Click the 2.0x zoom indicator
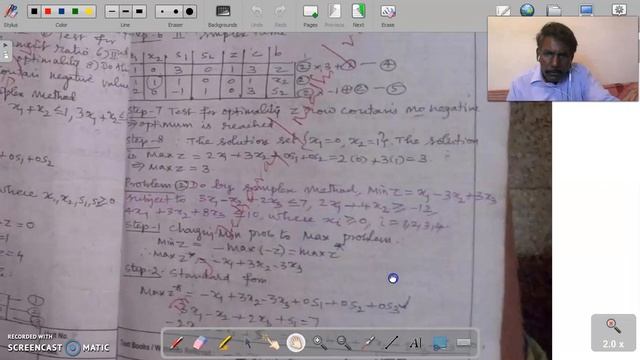The height and width of the screenshot is (360, 640). pyautogui.click(x=613, y=333)
